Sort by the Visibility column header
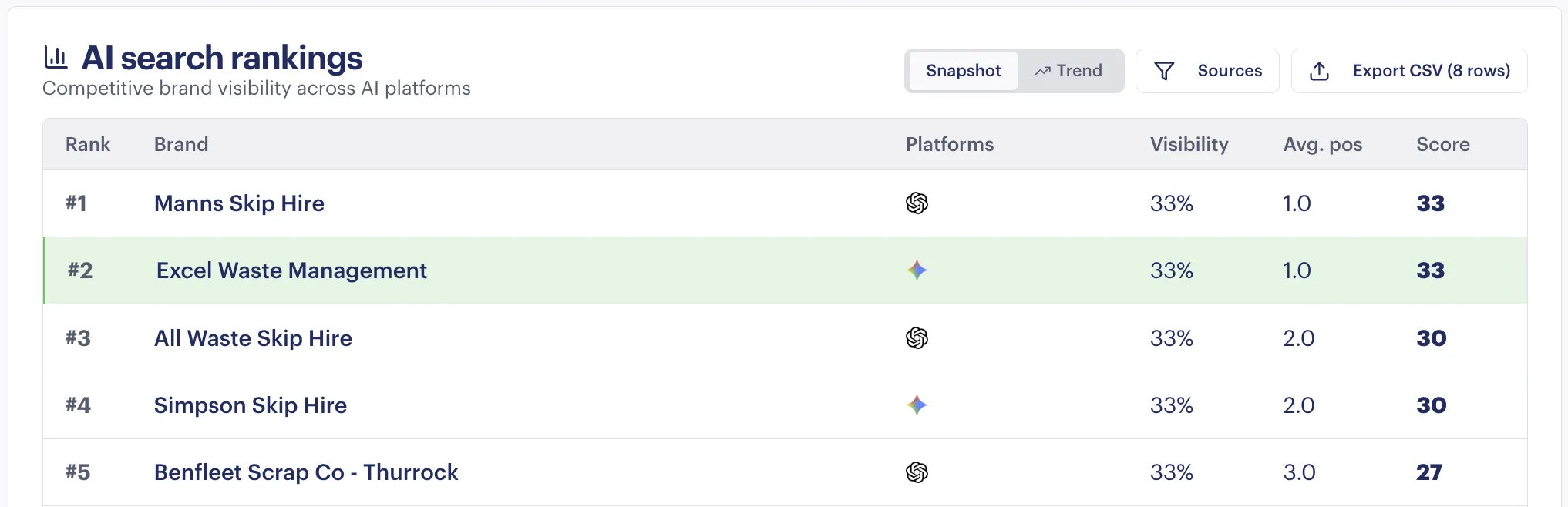The image size is (1568, 507). [1189, 144]
